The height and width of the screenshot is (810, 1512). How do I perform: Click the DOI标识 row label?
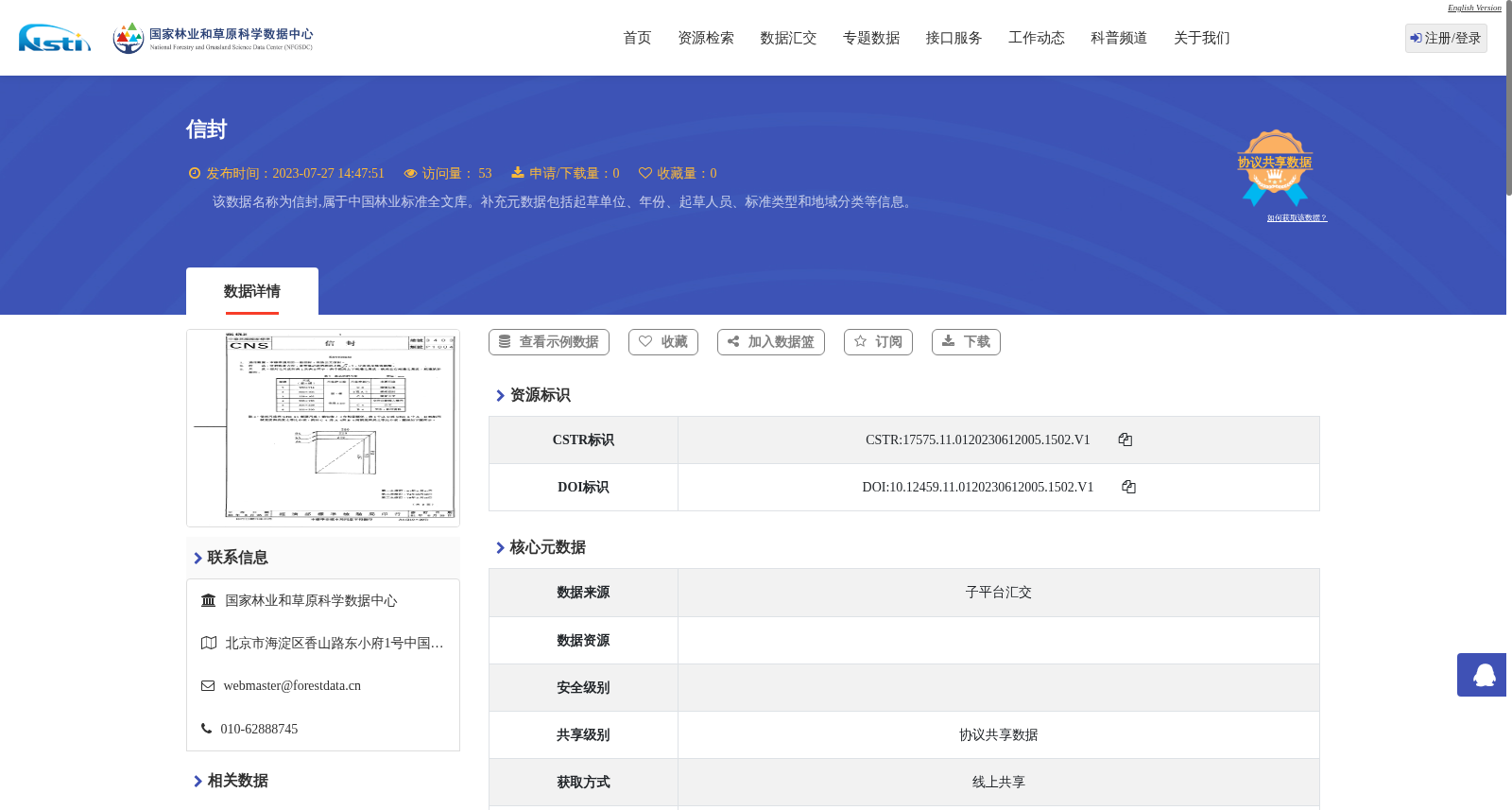point(583,487)
